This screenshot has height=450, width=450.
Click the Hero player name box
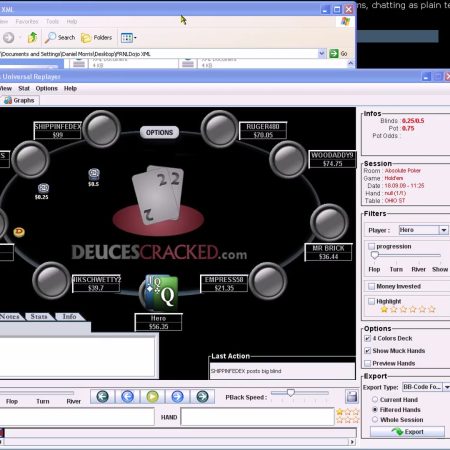pos(158,322)
